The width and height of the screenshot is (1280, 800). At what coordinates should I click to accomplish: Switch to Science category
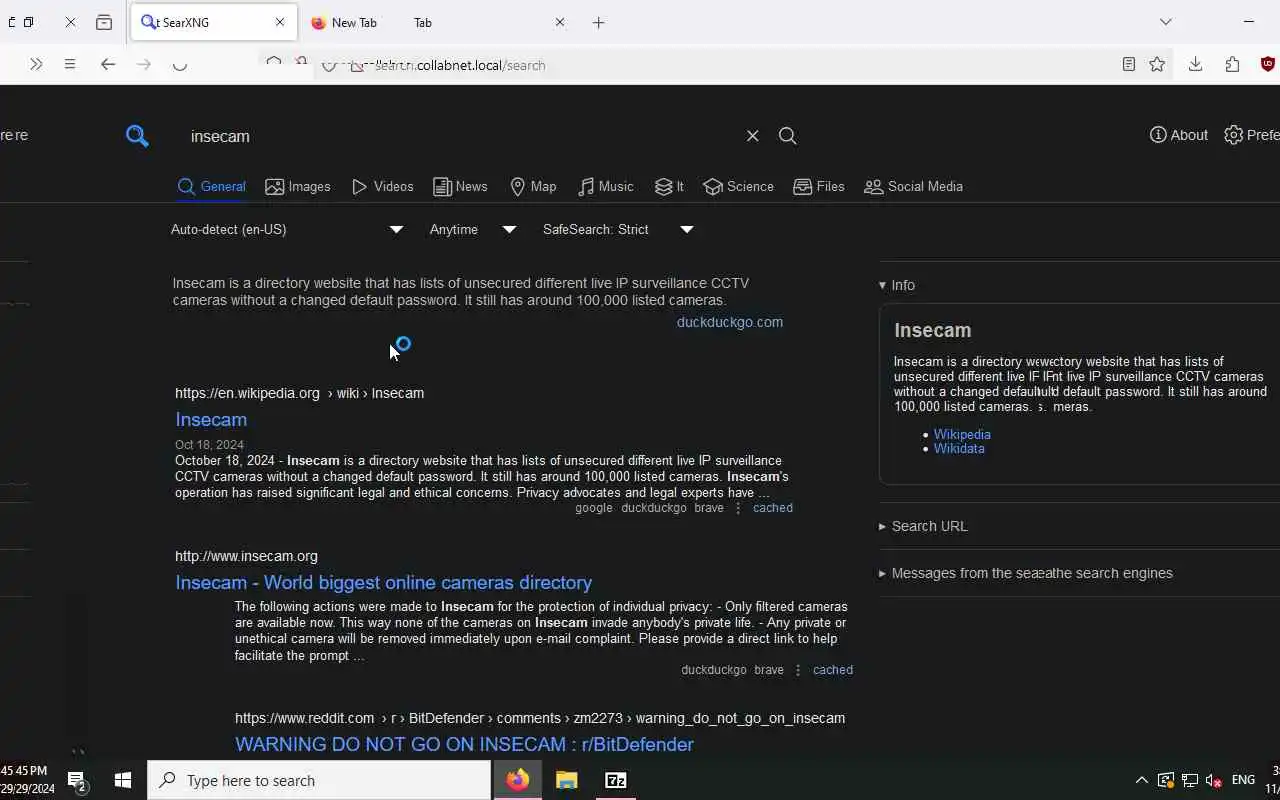(738, 186)
